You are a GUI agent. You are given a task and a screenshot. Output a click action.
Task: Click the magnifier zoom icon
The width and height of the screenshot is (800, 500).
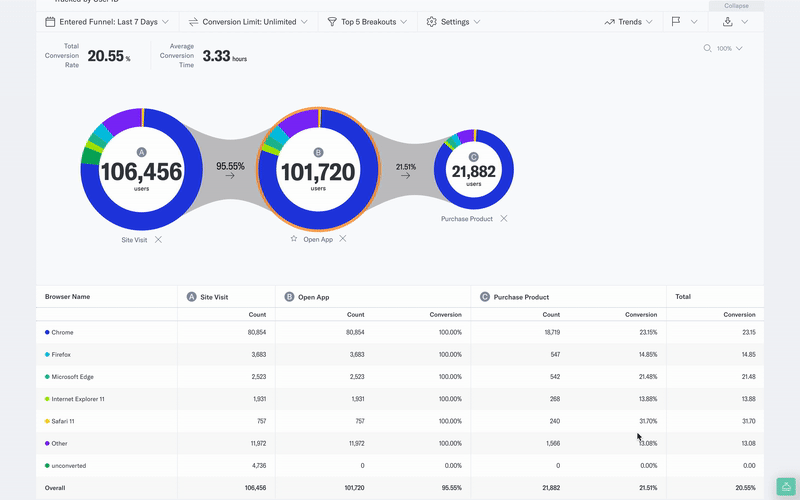(x=707, y=48)
